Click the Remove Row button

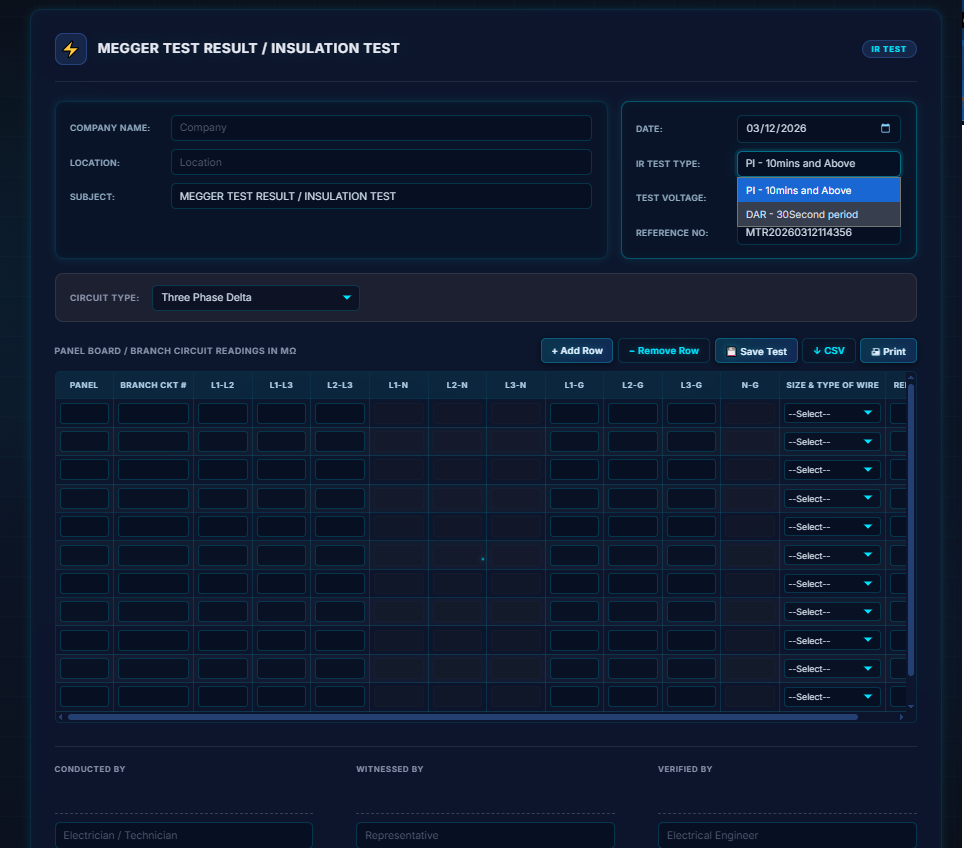click(664, 351)
